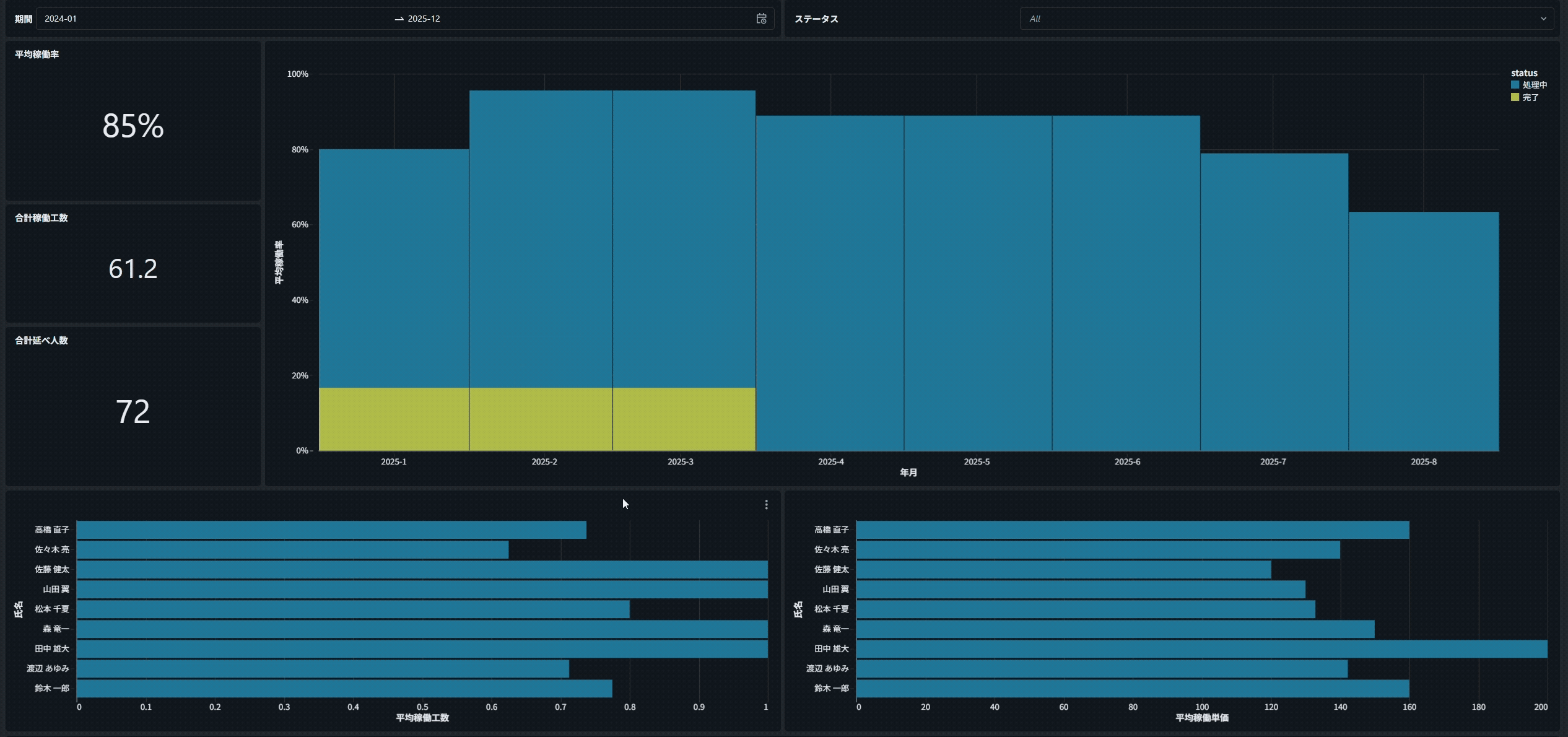Click 田中 雄大 bar in 平均稼働単価 chart
This screenshot has width=1568, height=737.
click(1201, 648)
